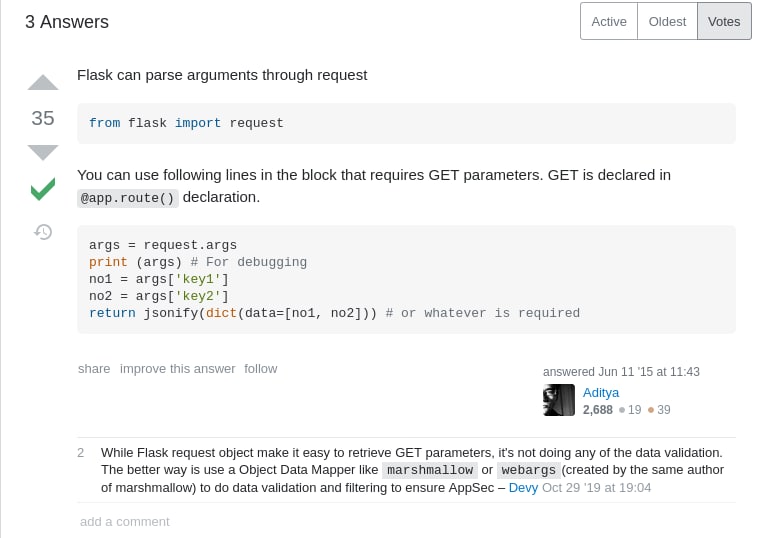Sort answers by Active
759x538 pixels.
tap(608, 22)
